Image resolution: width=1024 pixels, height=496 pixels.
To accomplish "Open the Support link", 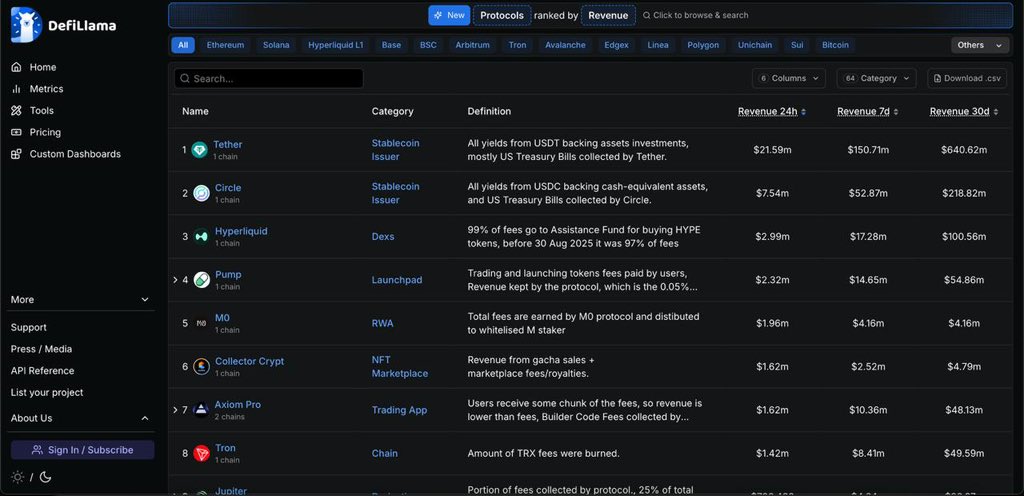I will tap(29, 328).
